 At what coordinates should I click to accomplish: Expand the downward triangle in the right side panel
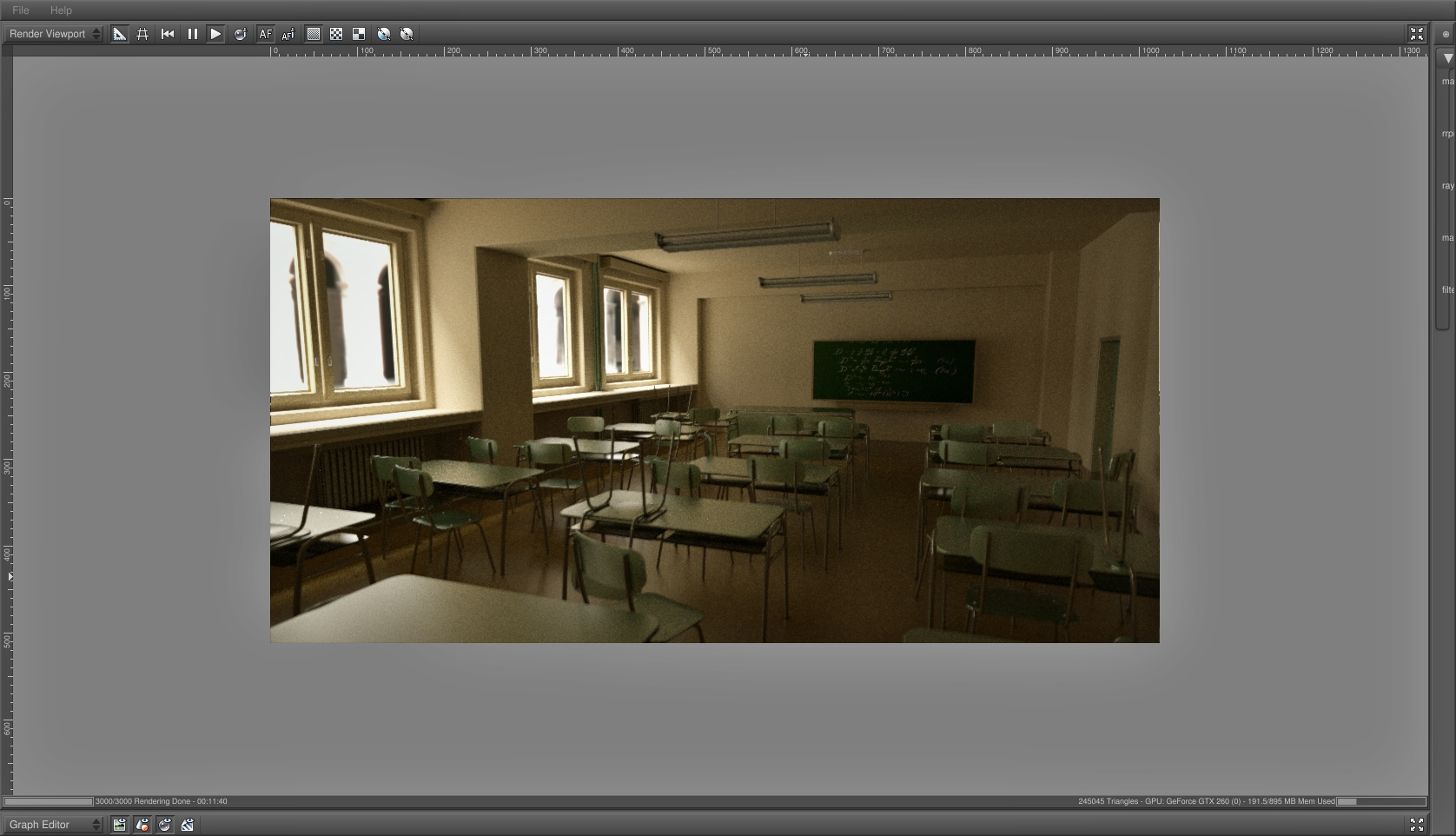click(1447, 58)
